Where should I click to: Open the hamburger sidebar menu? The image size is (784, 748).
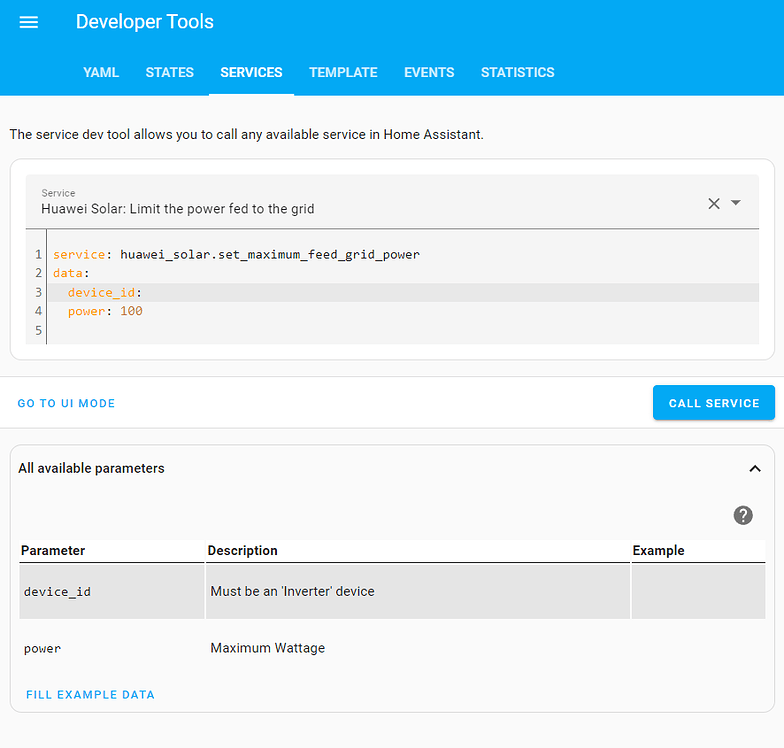click(x=29, y=22)
